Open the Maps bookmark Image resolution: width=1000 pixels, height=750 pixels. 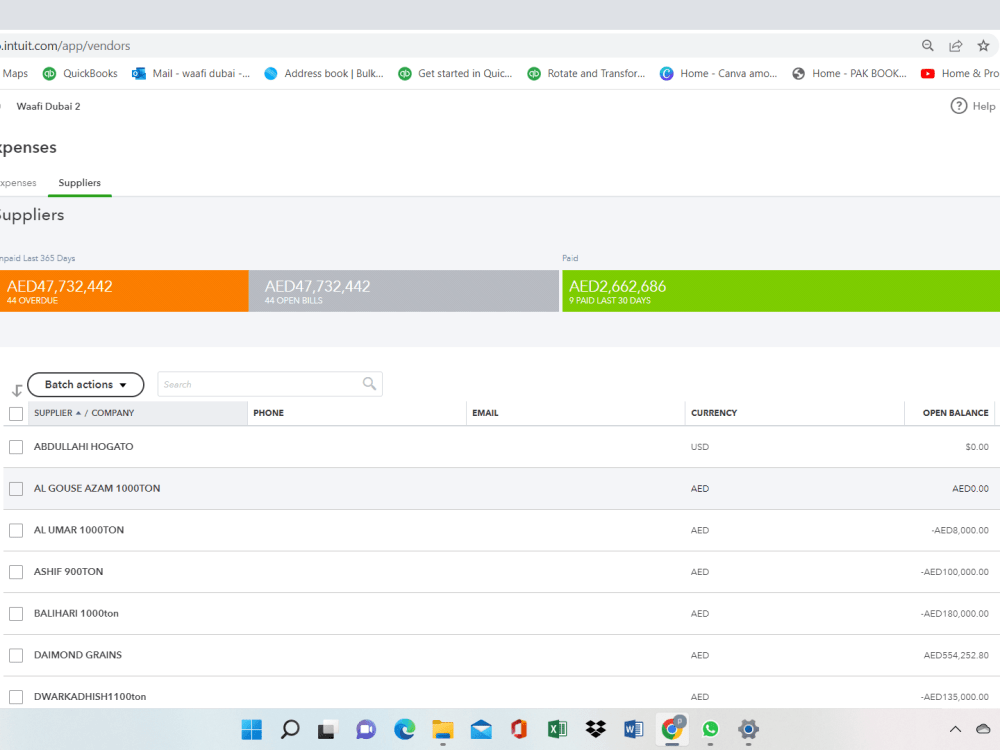(15, 73)
